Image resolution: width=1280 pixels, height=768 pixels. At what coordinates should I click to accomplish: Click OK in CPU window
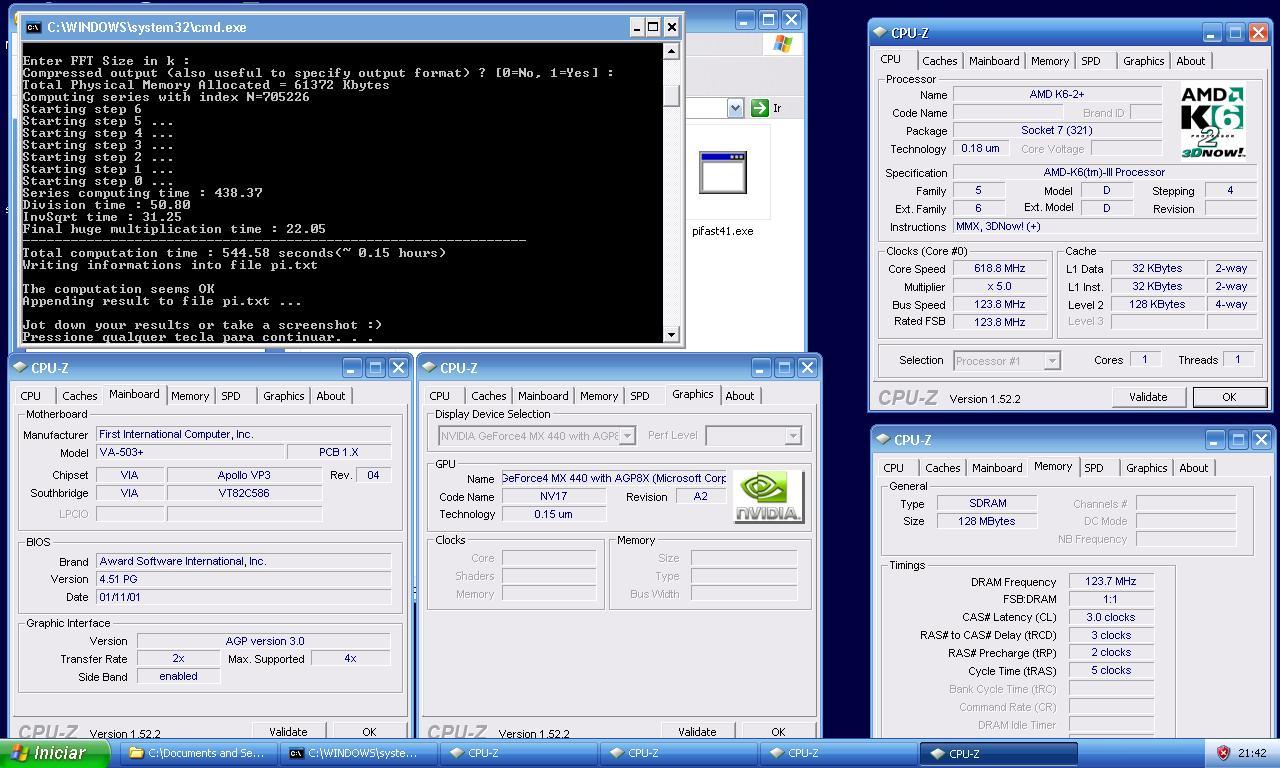(1229, 397)
